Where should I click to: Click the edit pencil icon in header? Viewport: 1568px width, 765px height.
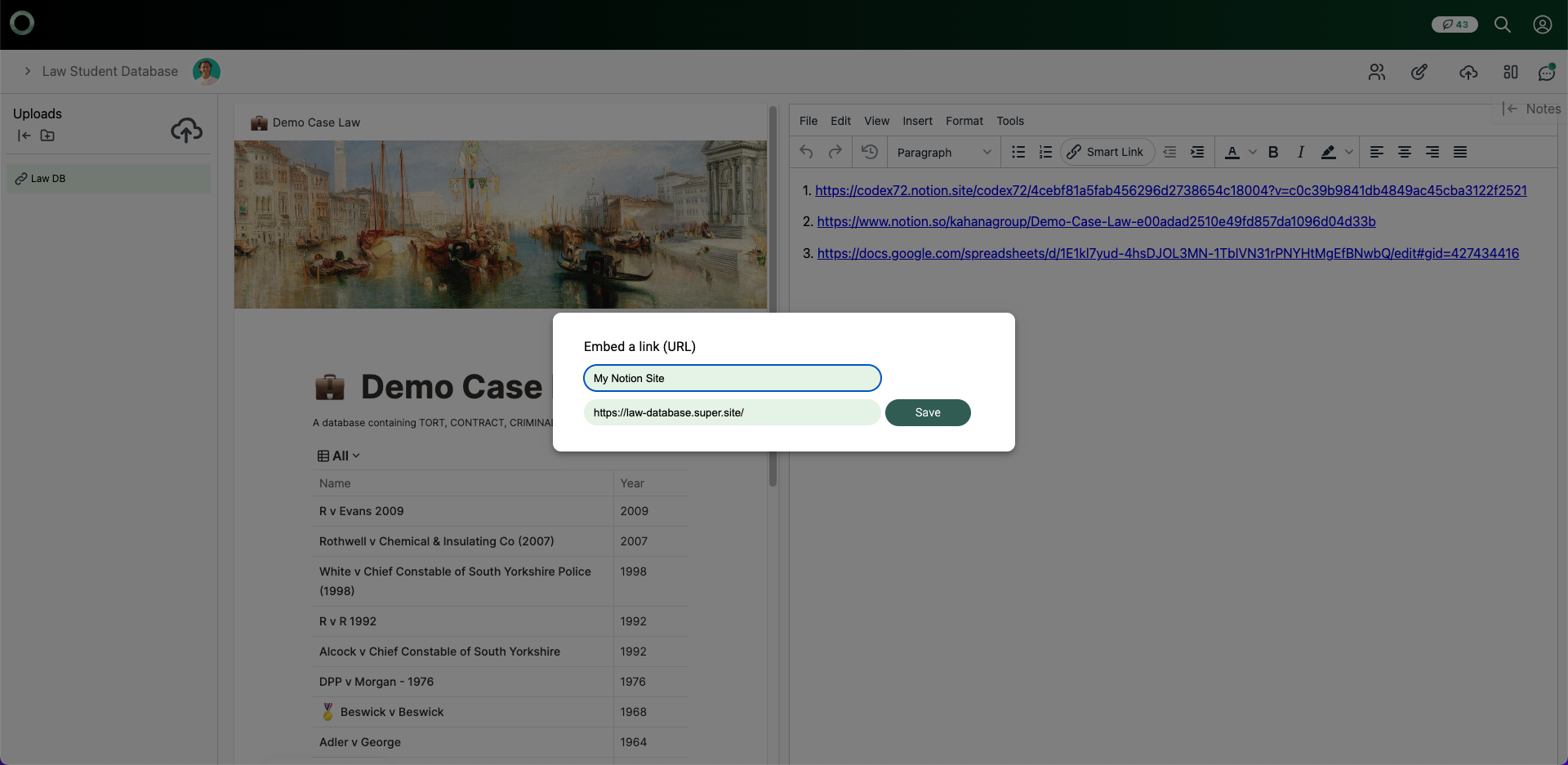coord(1419,72)
